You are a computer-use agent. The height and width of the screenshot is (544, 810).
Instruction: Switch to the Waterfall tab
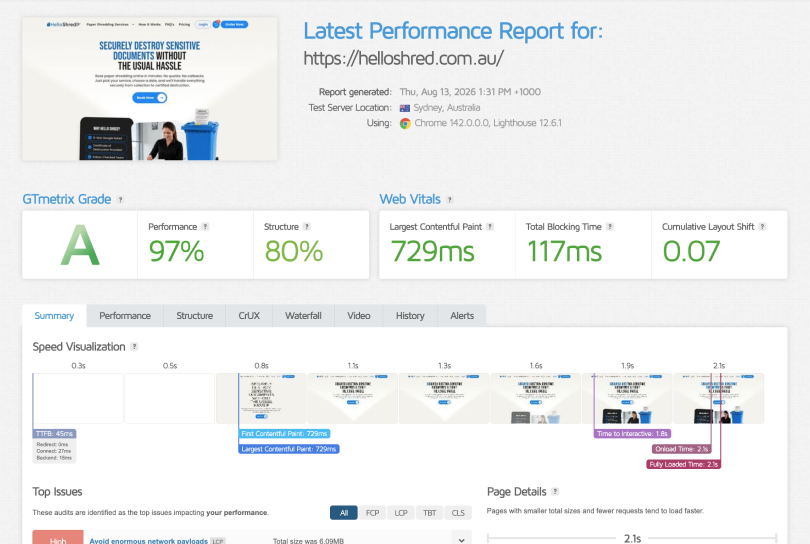pyautogui.click(x=303, y=316)
